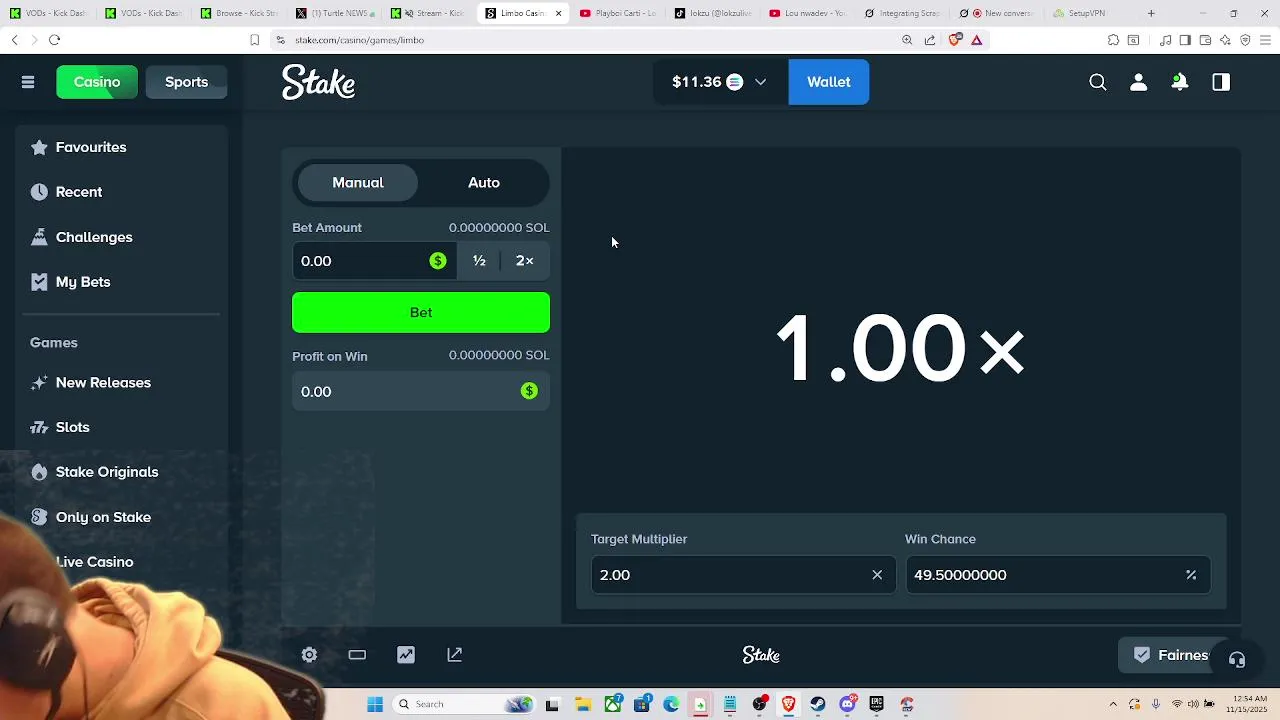Click the Profit on Win field
1280x720 pixels.
coord(421,391)
